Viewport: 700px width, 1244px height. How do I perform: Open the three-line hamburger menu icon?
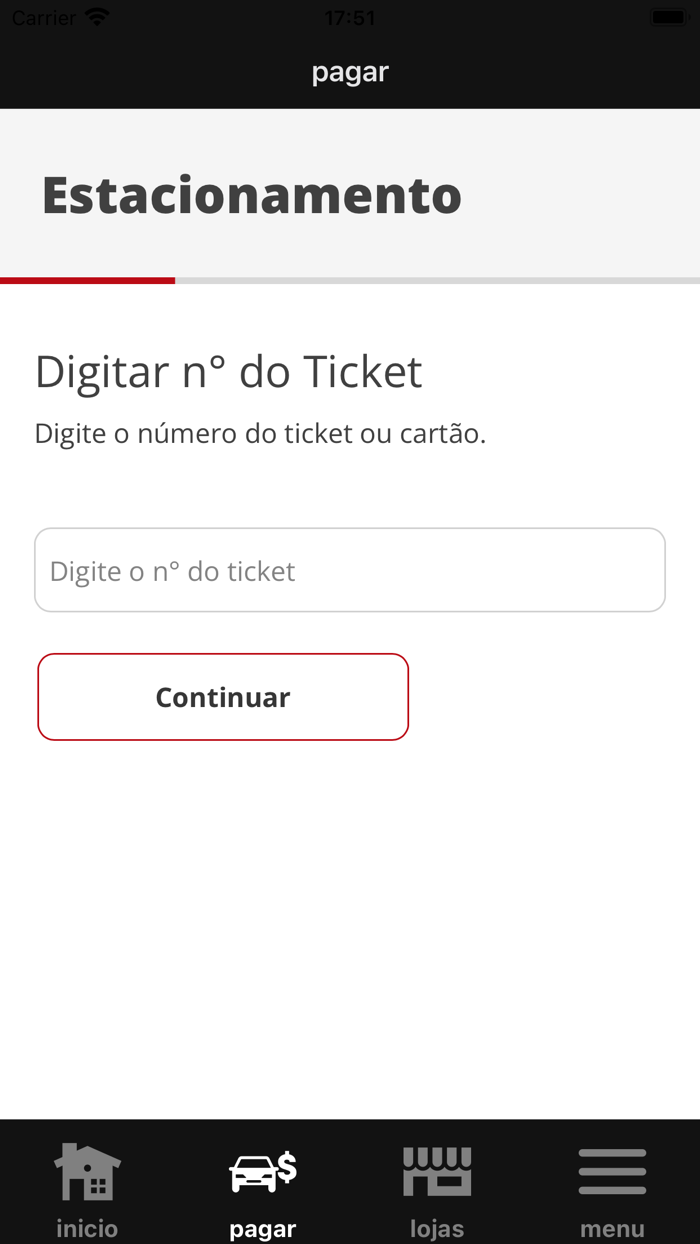tap(612, 1171)
